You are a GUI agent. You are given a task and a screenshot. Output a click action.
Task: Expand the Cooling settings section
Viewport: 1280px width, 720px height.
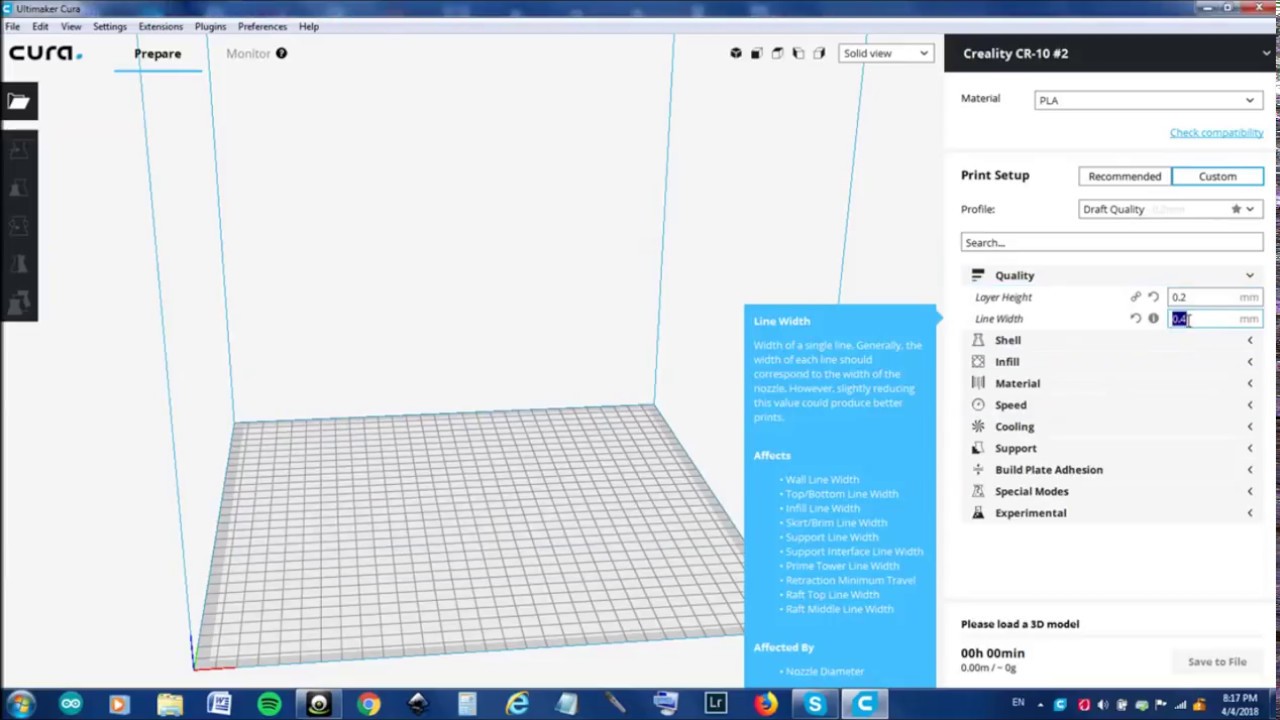[1249, 426]
